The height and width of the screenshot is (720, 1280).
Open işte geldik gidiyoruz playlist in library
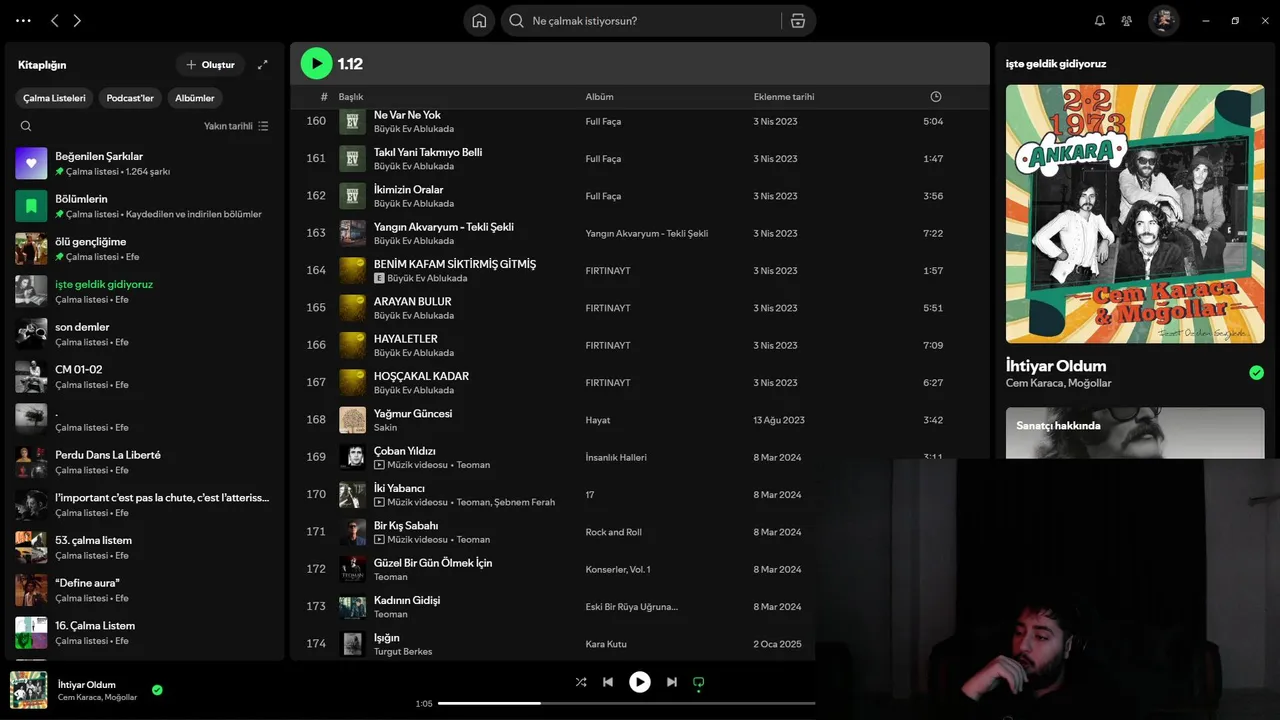145,291
